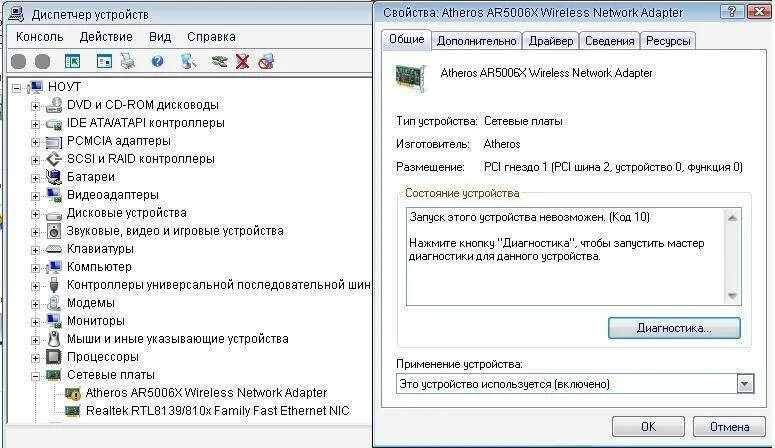Click the PCMCIA adapters icon

(54, 141)
